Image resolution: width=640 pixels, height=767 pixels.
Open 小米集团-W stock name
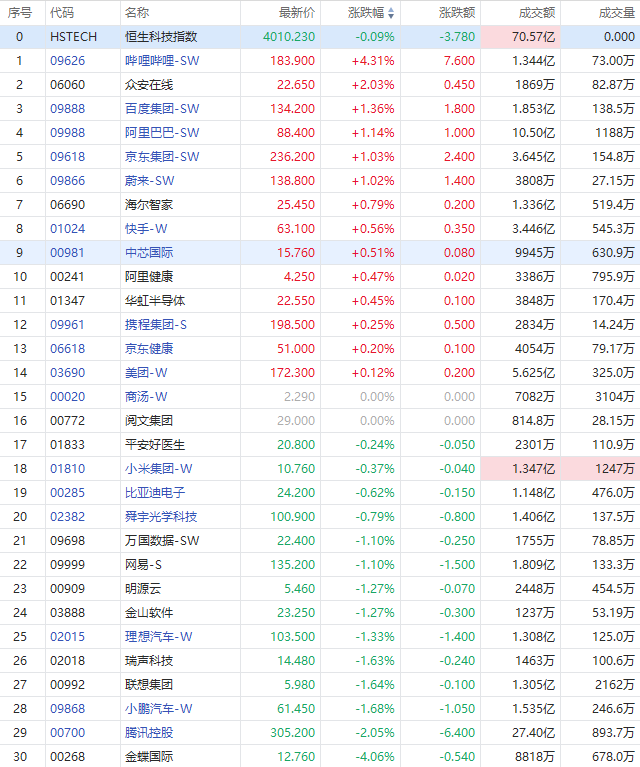159,468
